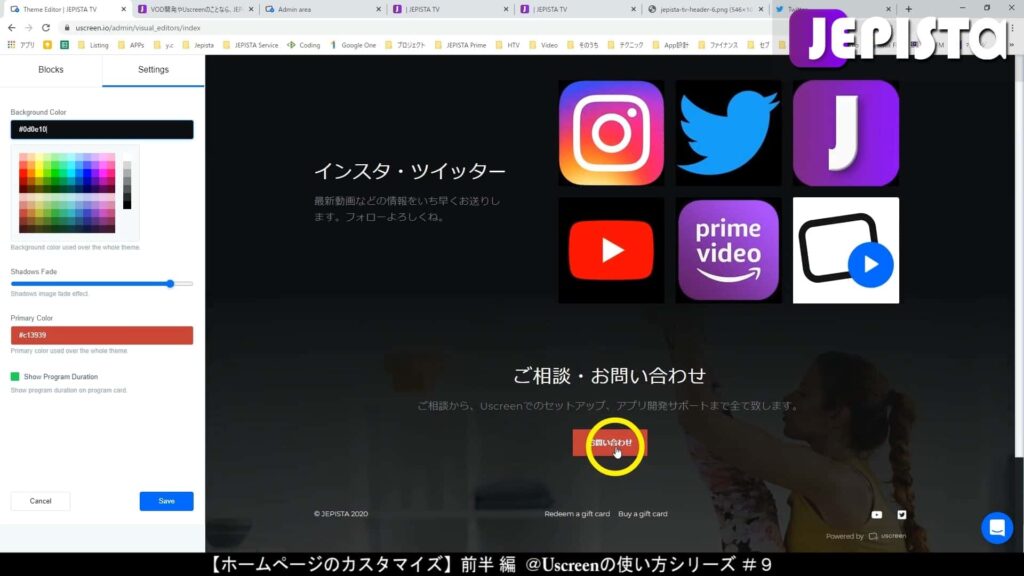The height and width of the screenshot is (576, 1024).
Task: Open the YouTube icon tile
Action: pyautogui.click(x=611, y=250)
